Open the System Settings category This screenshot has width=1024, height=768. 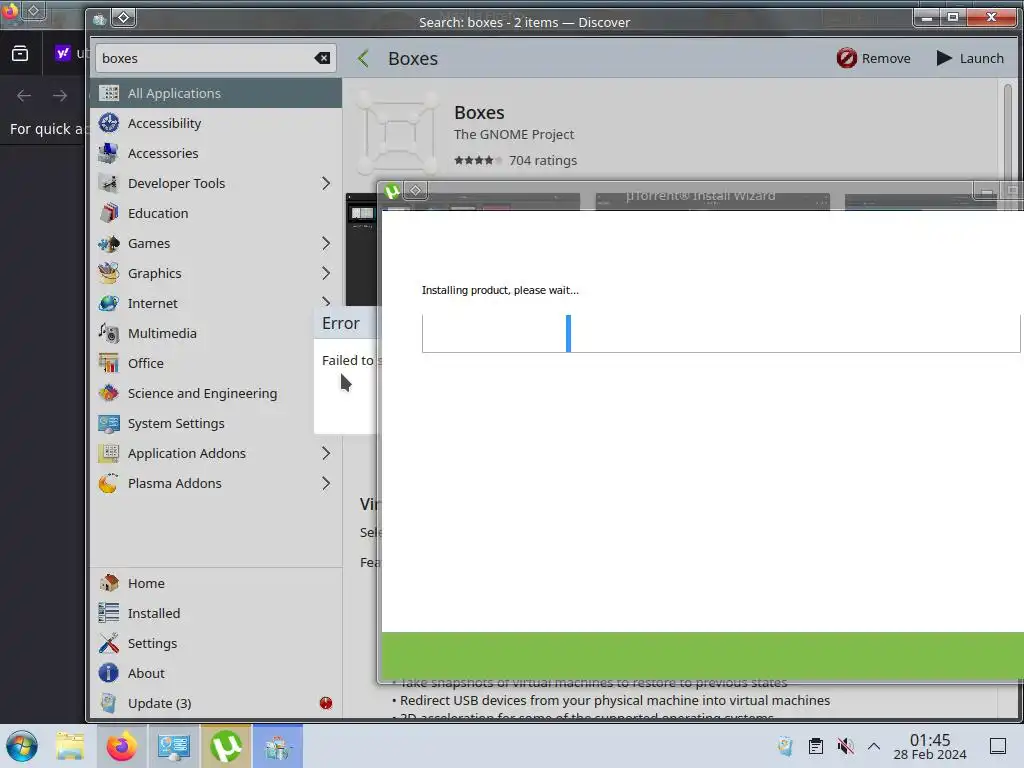point(202,424)
